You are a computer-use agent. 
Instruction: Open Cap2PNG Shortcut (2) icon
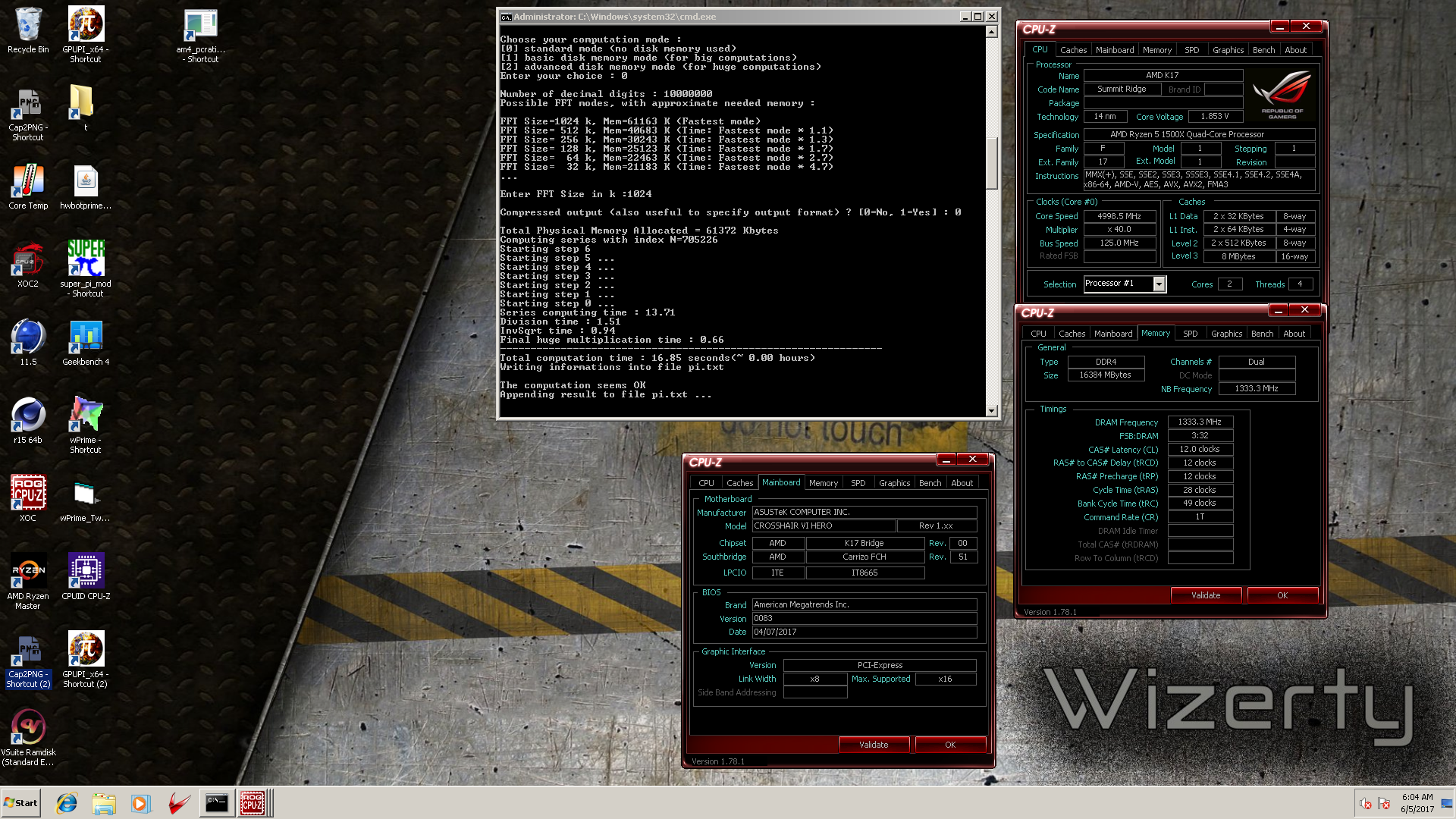coord(28,660)
